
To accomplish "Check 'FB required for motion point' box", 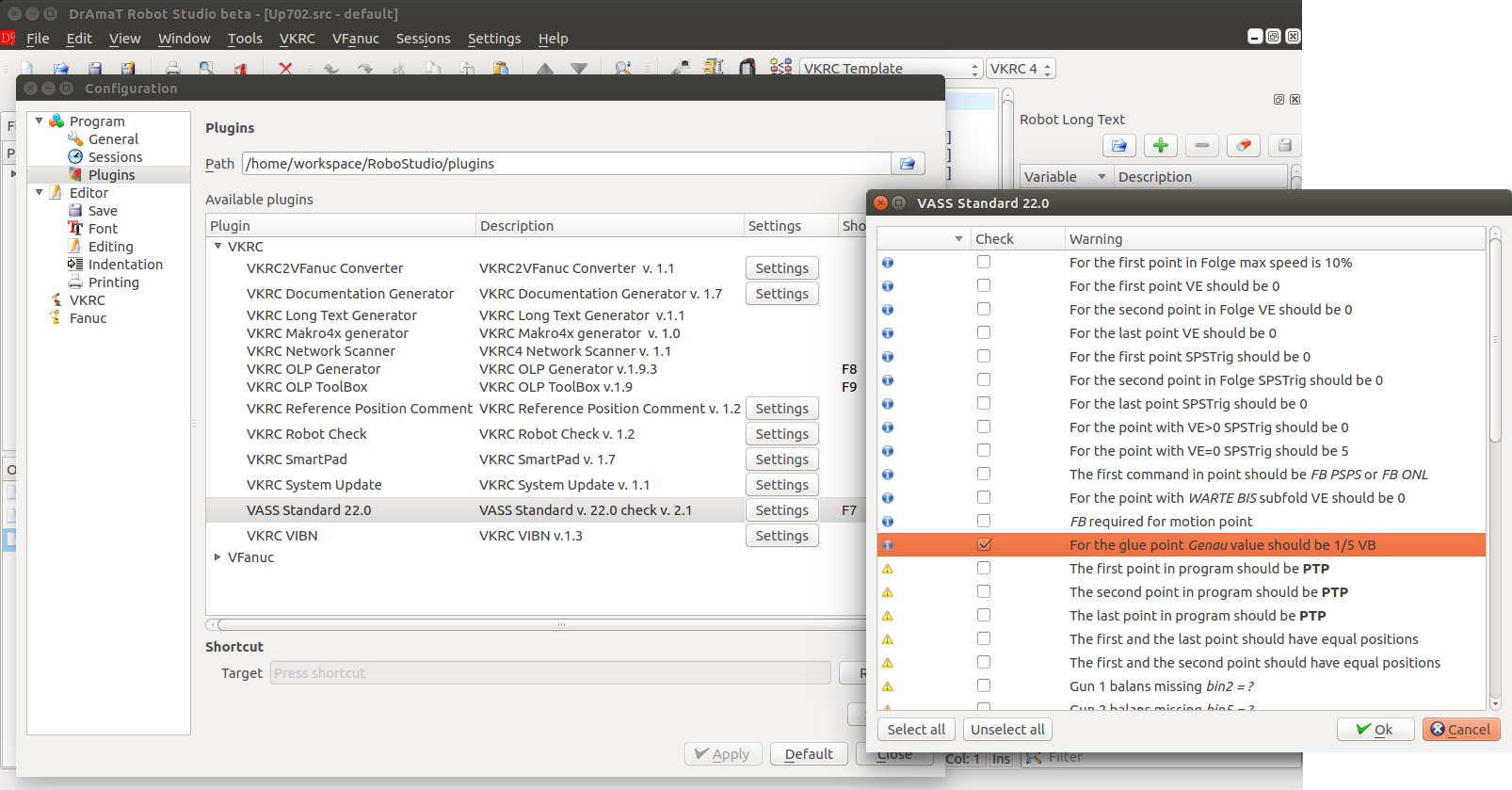I will coord(984,521).
